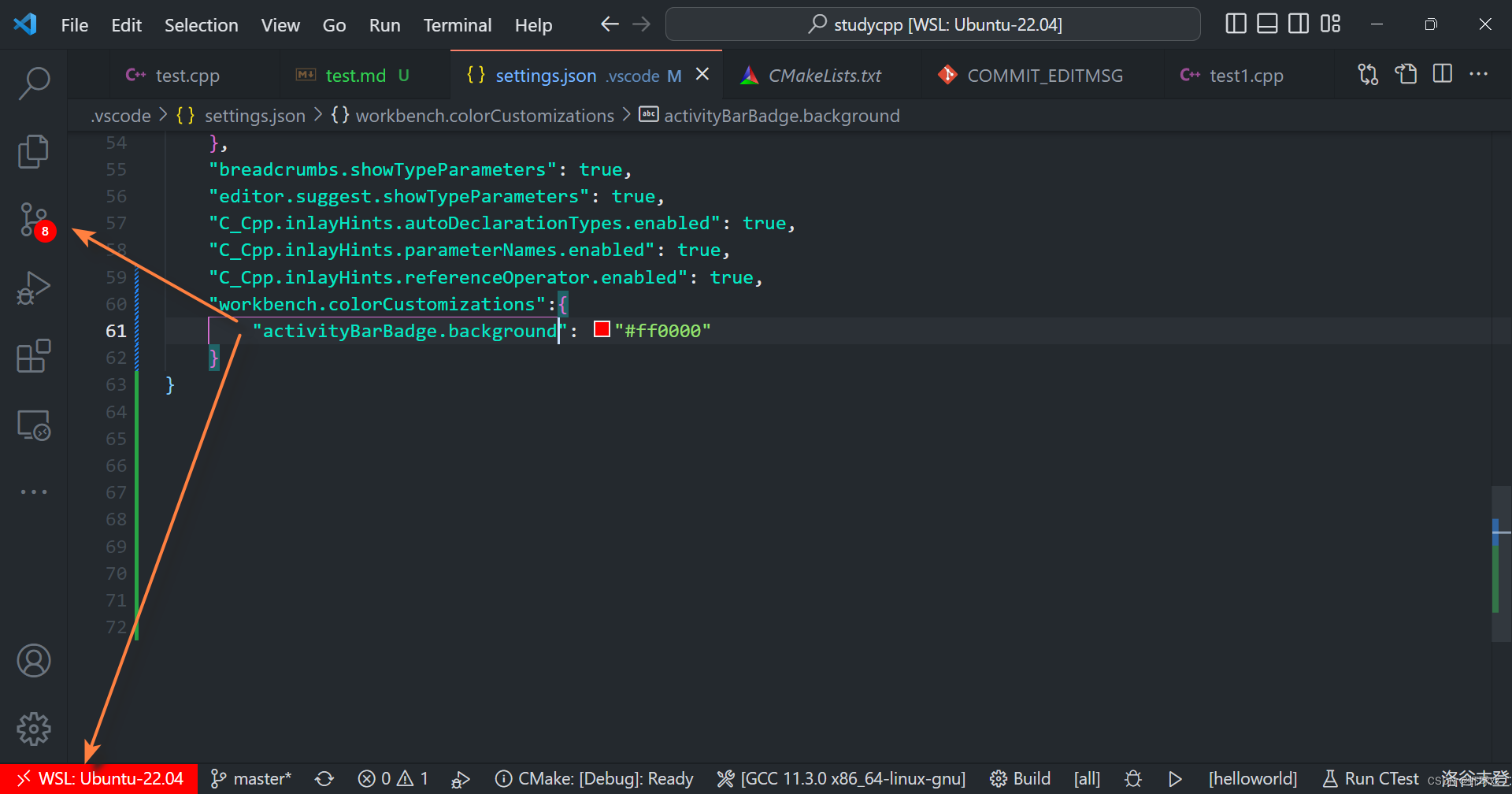Expand the .vscode breadcrumb

click(x=120, y=116)
